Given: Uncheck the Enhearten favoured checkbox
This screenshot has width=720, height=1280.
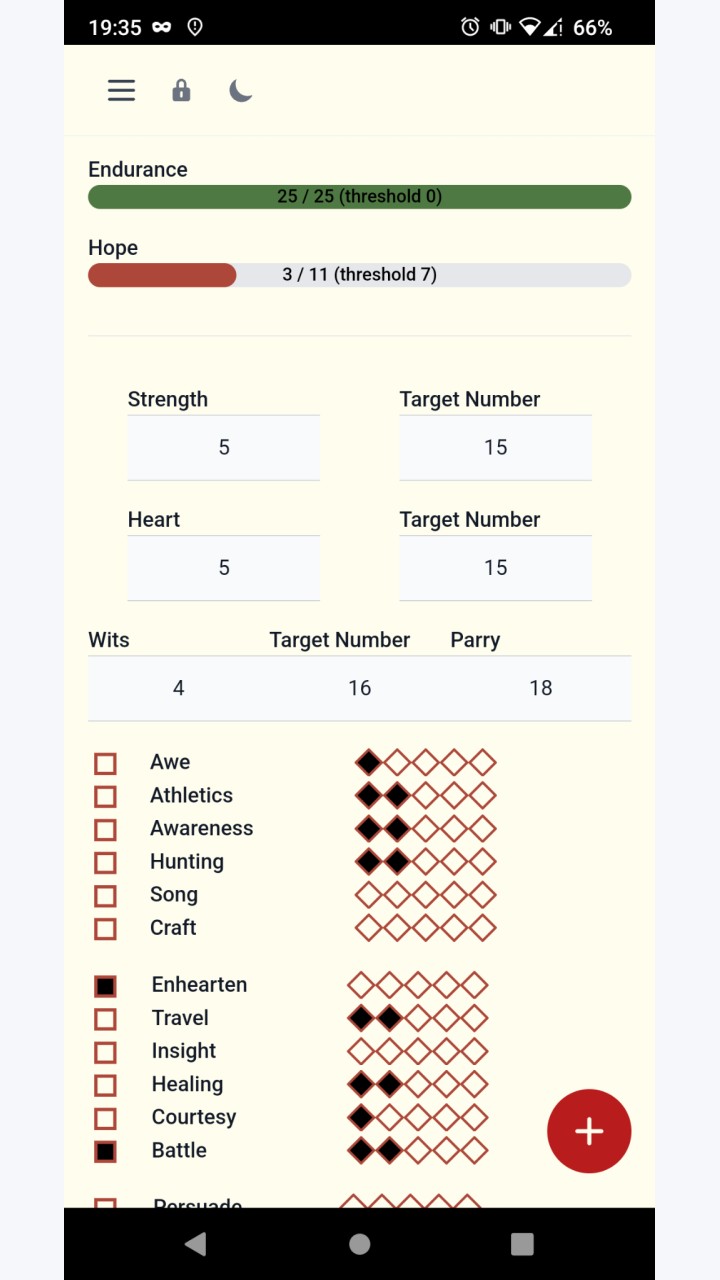Looking at the screenshot, I should tap(105, 986).
